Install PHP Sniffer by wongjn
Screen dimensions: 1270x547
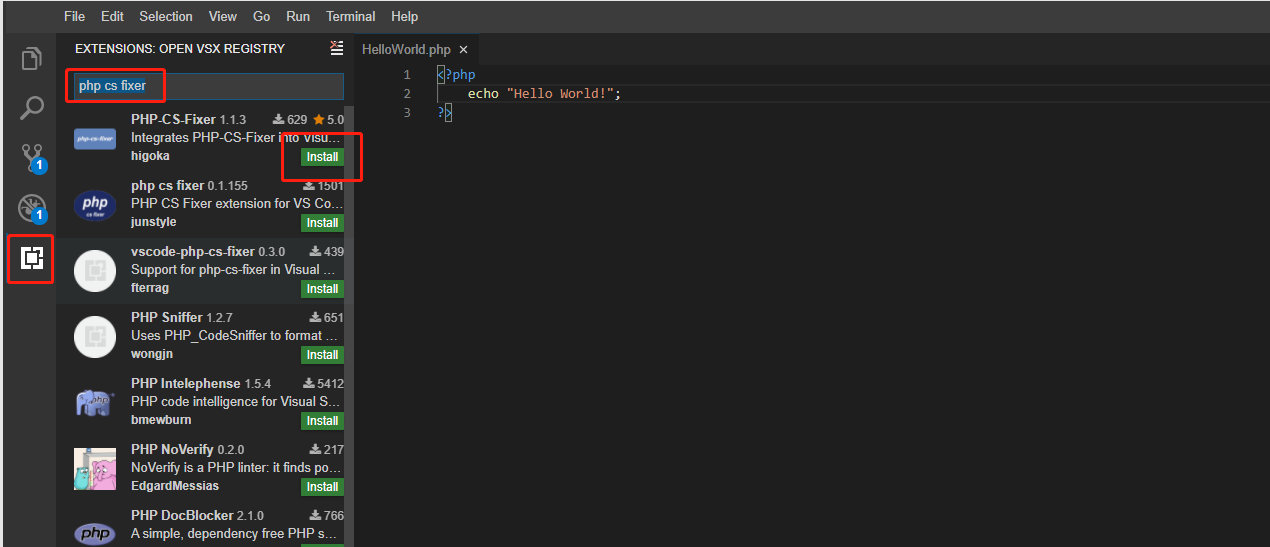322,355
